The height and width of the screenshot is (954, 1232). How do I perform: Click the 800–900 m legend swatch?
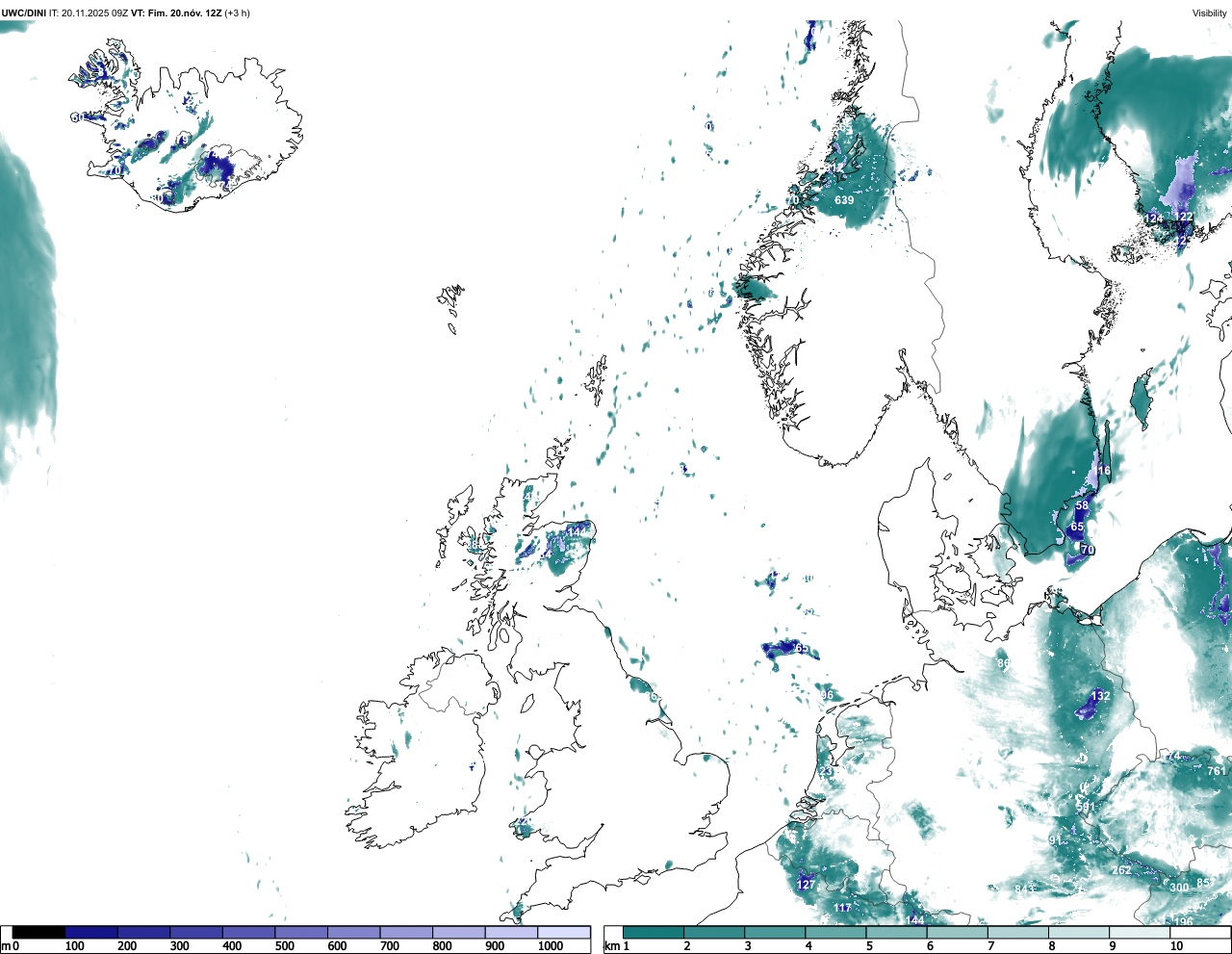click(x=459, y=932)
